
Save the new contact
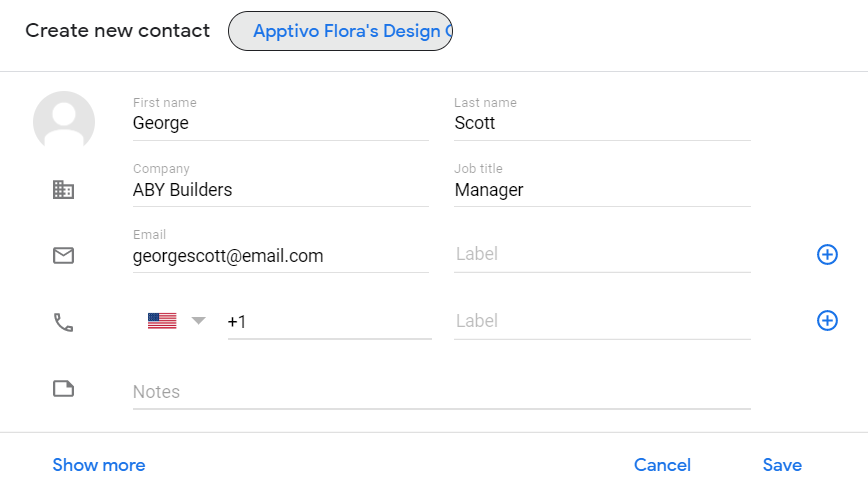click(782, 465)
